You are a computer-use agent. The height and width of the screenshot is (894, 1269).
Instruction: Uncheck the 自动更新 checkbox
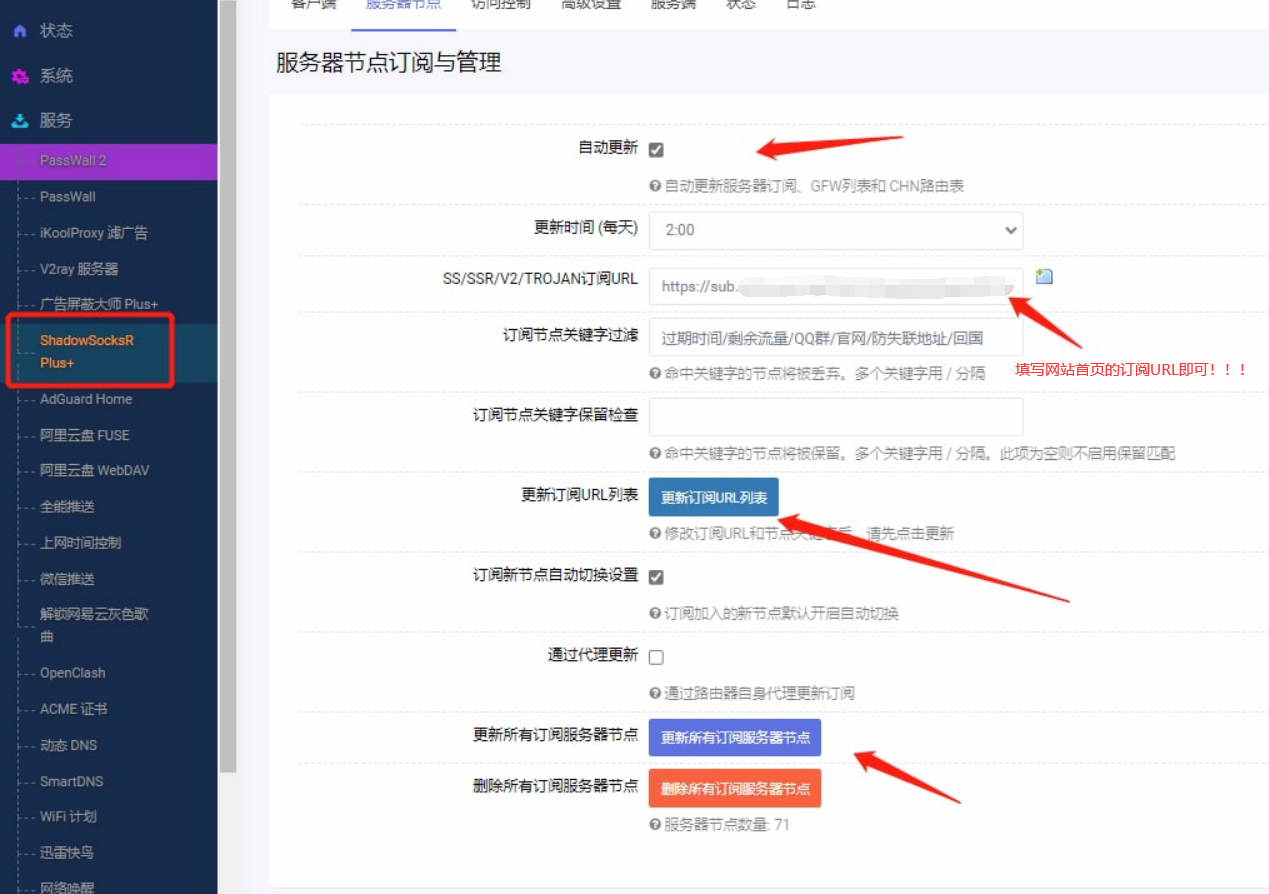pyautogui.click(x=656, y=150)
